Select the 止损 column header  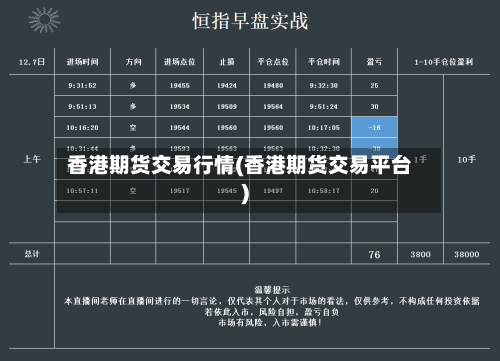pyautogui.click(x=227, y=62)
